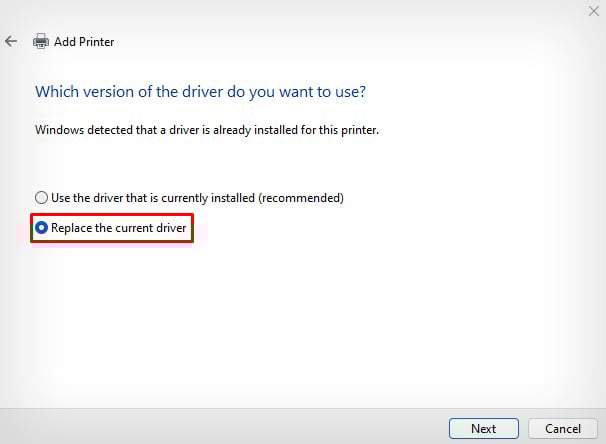Viewport: 606px width, 444px height.
Task: Select the Replace the current driver radio
Action: pos(41,228)
